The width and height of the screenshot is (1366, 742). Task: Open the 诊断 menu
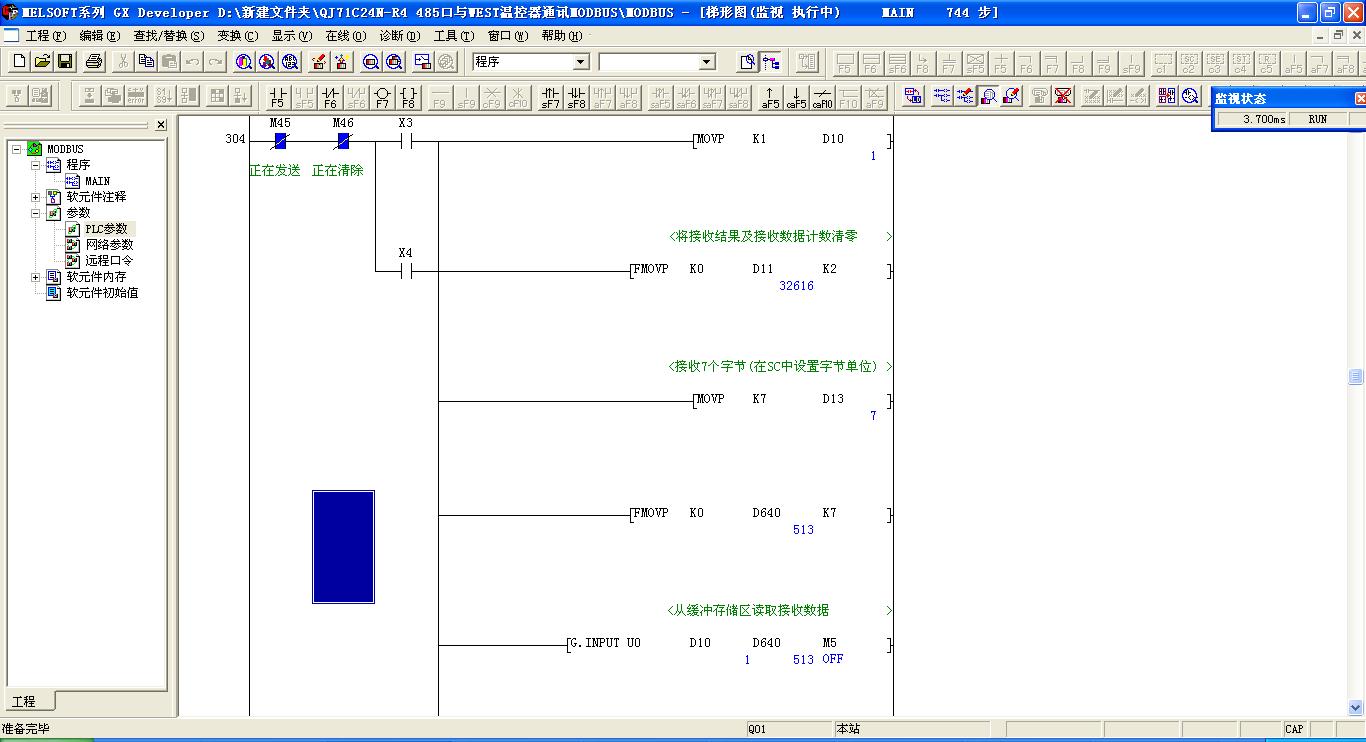pyautogui.click(x=398, y=35)
